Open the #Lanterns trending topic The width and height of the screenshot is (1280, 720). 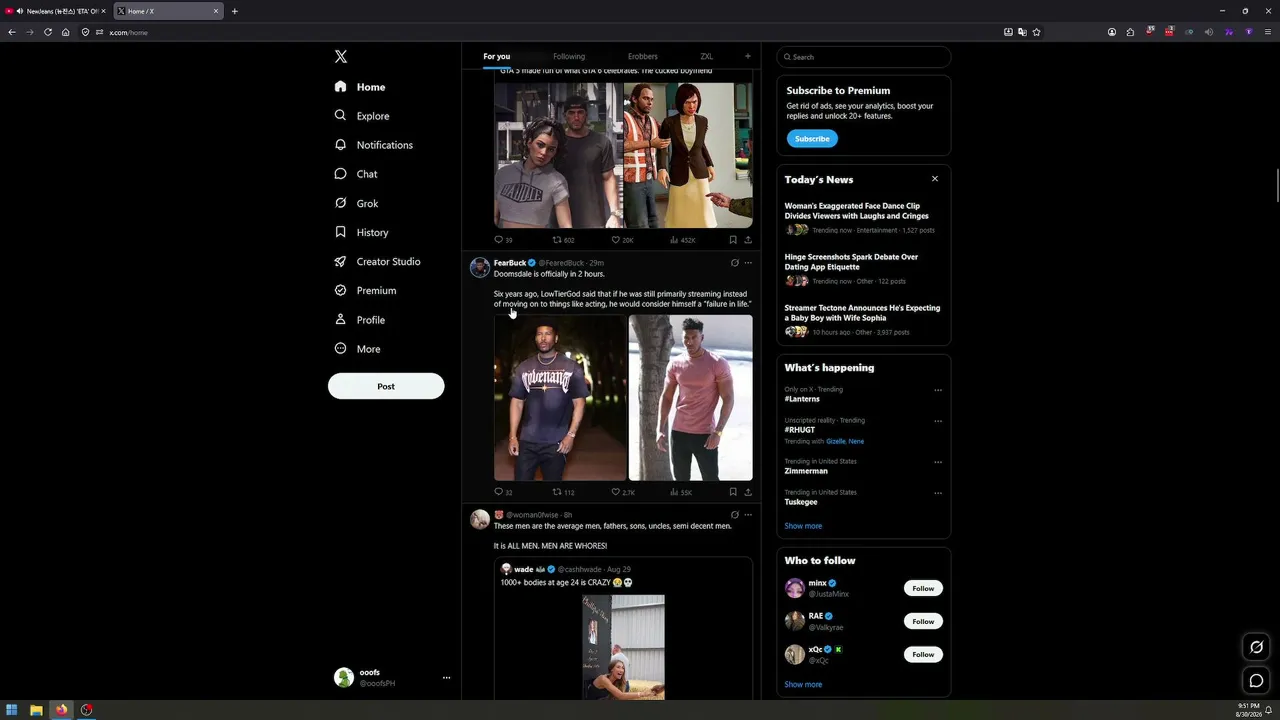(x=802, y=399)
